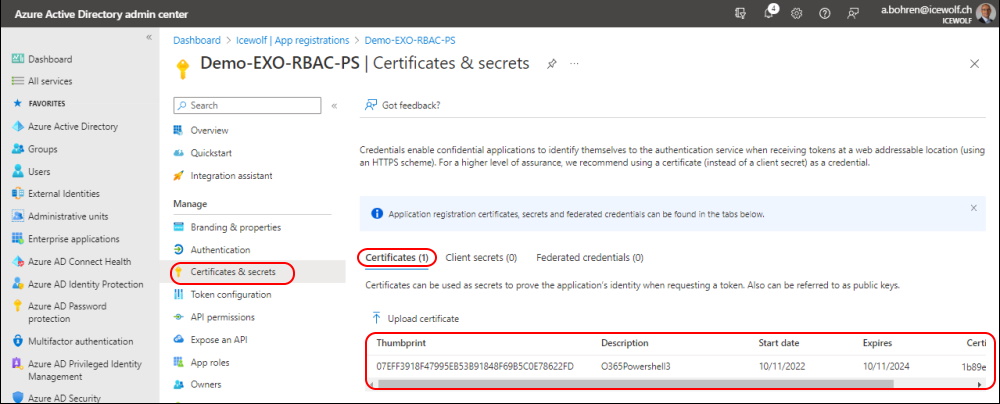Open the portal settings gear icon

pos(796,13)
